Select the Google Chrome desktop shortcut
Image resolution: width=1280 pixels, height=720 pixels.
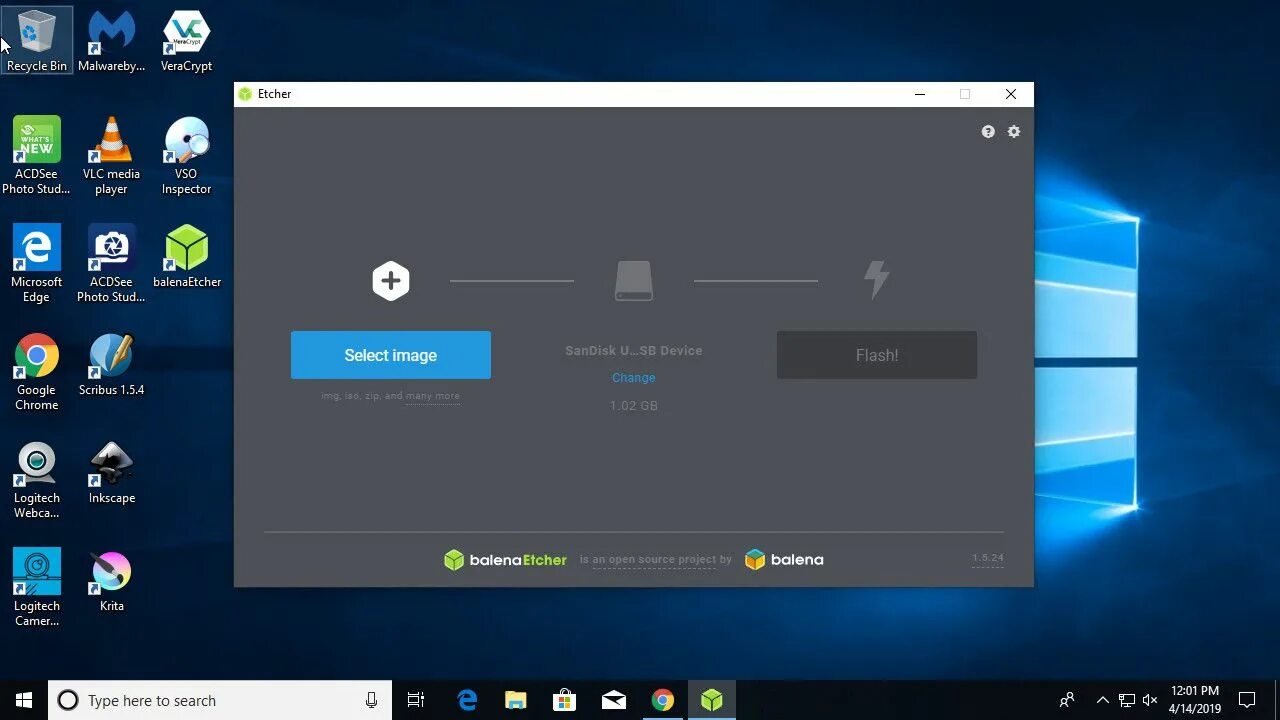coord(37,372)
